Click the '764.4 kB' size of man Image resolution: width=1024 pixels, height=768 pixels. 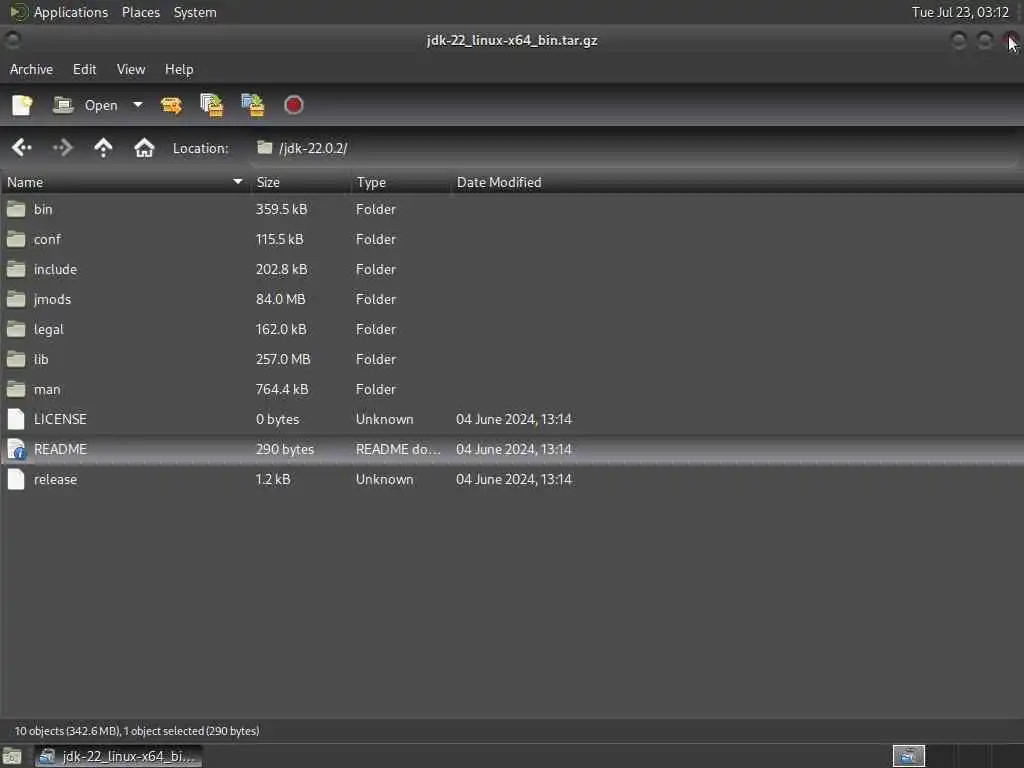pyautogui.click(x=281, y=389)
